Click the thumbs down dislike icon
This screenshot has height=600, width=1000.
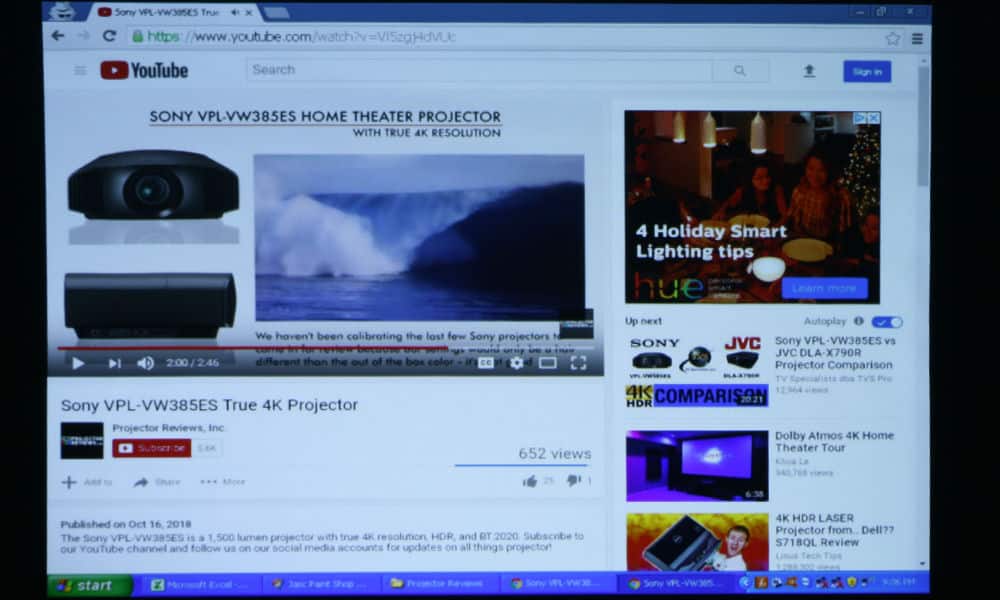[x=573, y=481]
